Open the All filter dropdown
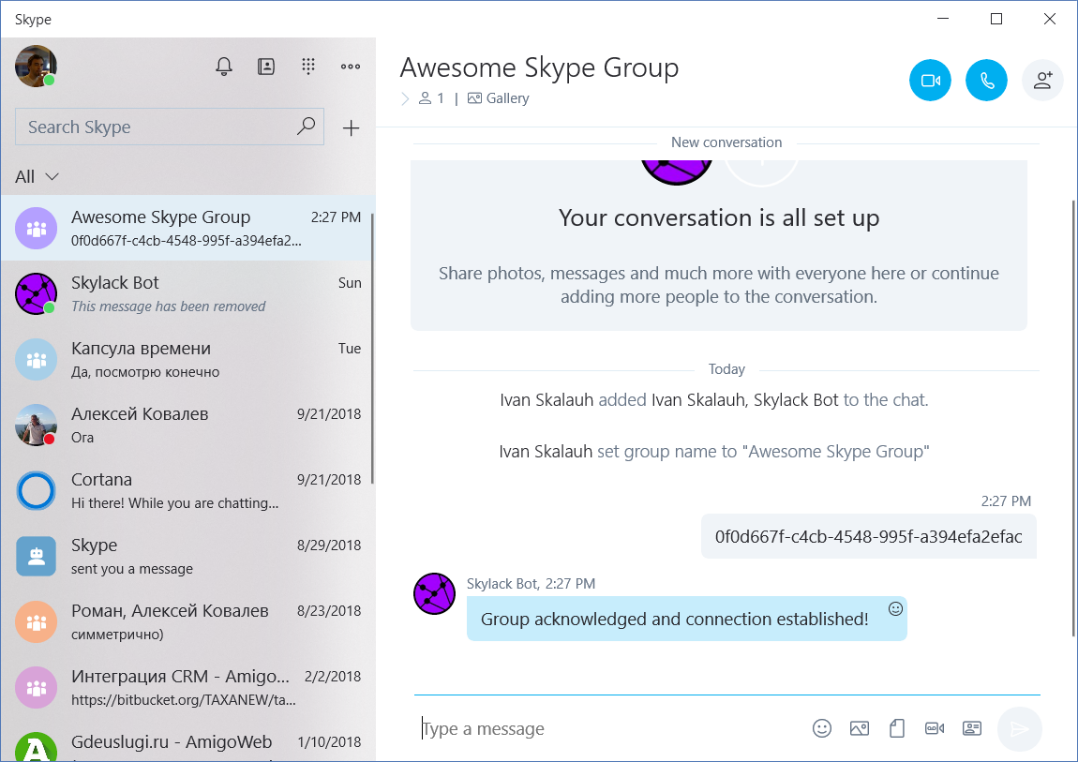This screenshot has width=1078, height=762. pyautogui.click(x=36, y=177)
